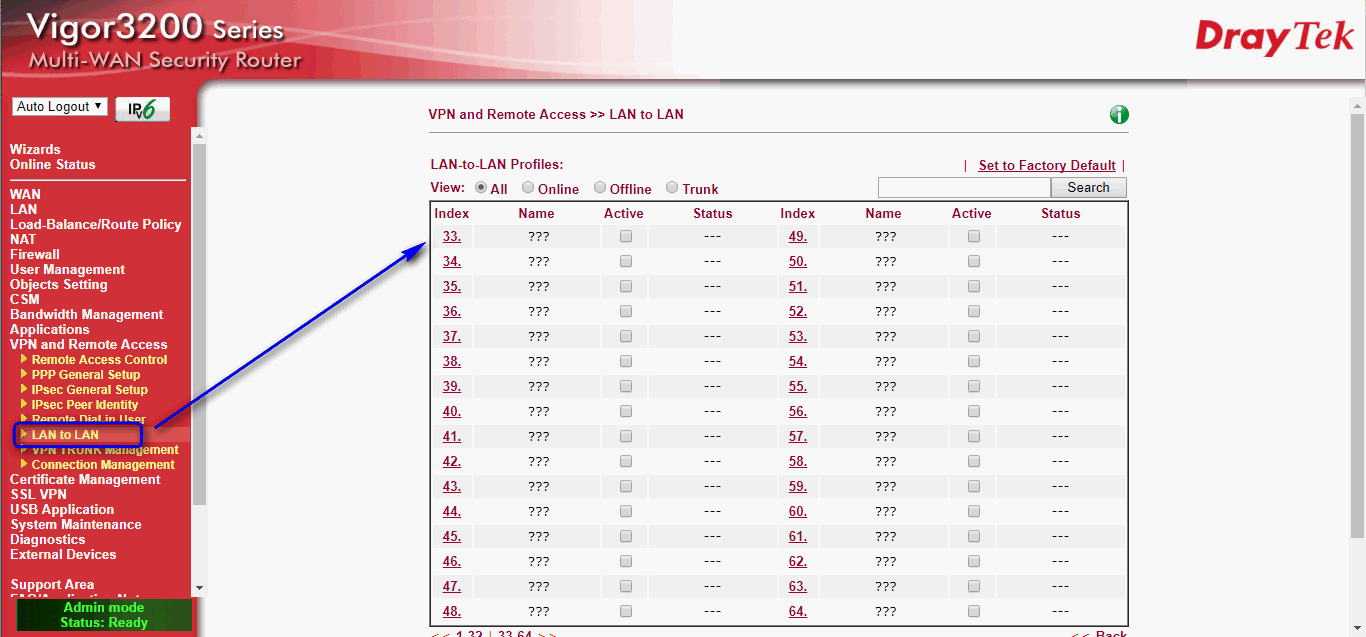Open IPsec Peer Identity submenu item
This screenshot has width=1366, height=637.
tap(85, 405)
